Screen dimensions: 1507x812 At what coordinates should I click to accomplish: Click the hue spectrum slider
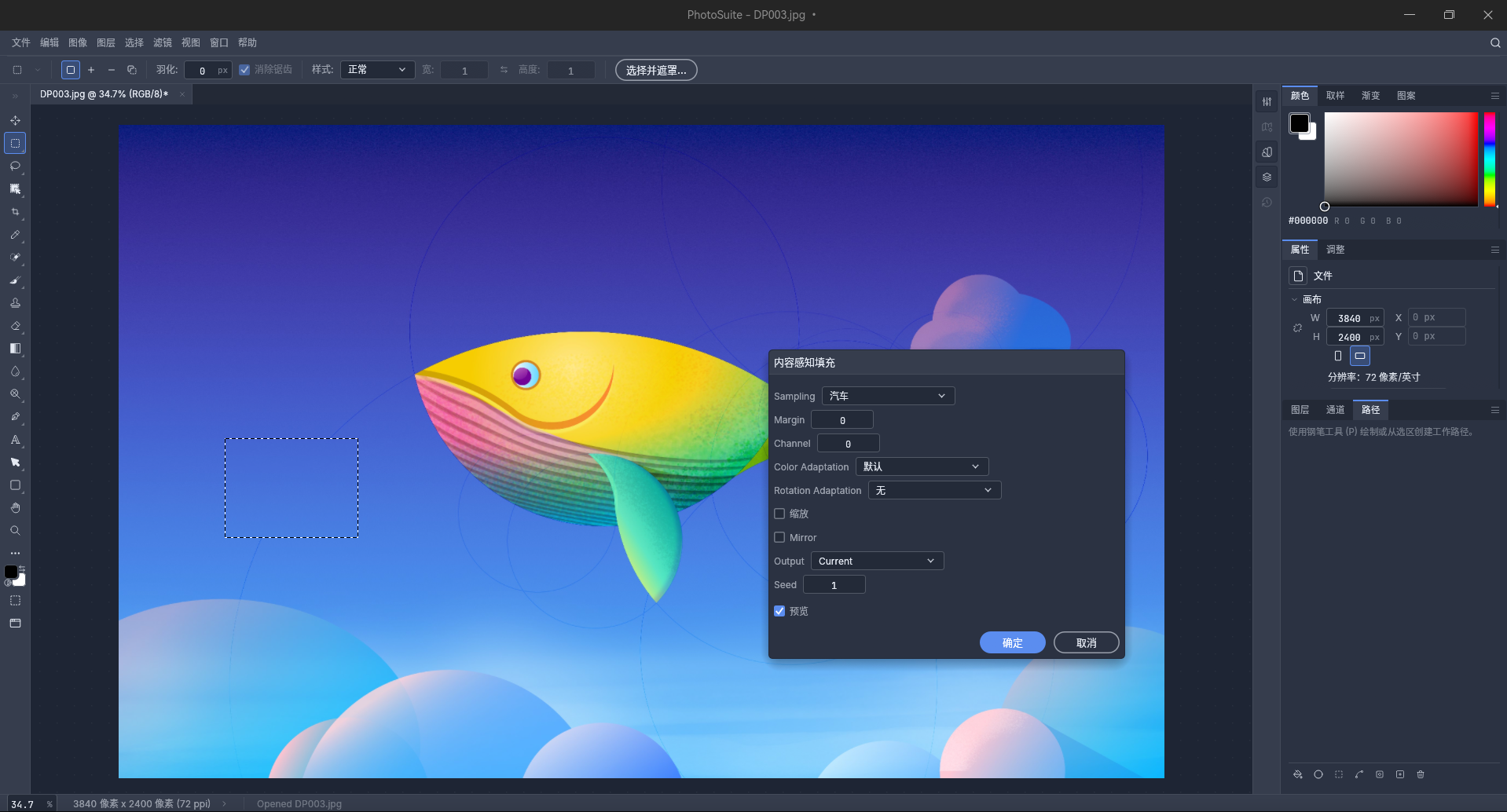(1489, 159)
